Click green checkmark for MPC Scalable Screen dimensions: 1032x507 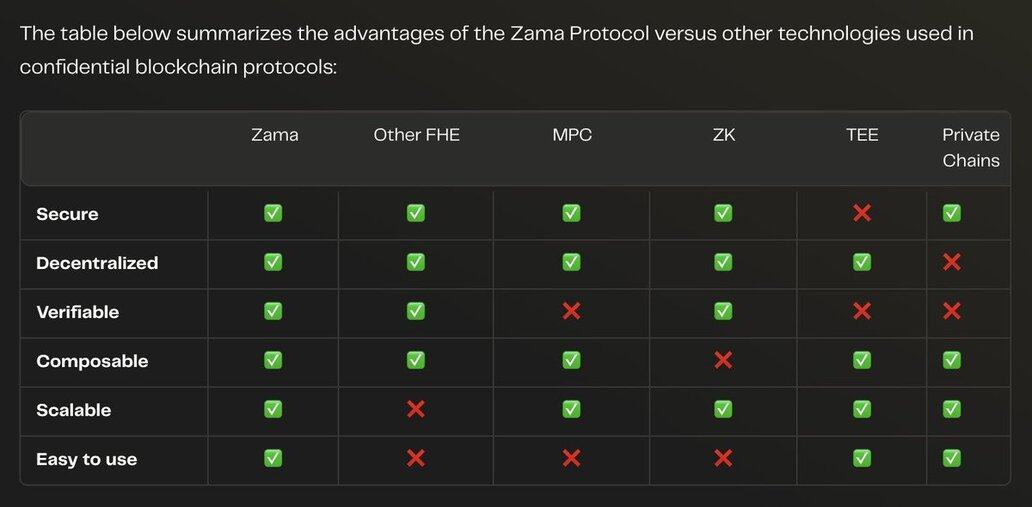[571, 409]
